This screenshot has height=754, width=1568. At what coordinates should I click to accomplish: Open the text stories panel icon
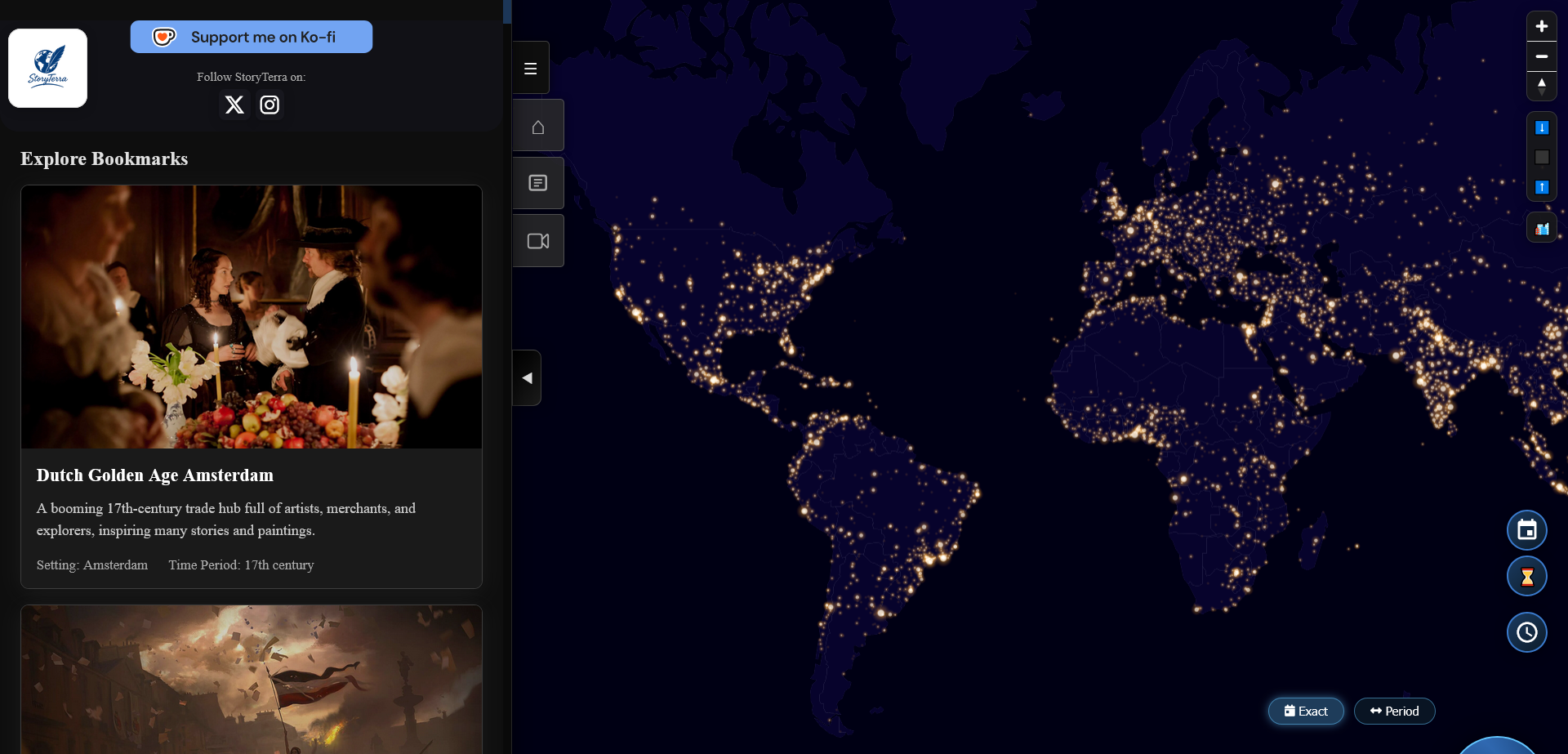(537, 183)
